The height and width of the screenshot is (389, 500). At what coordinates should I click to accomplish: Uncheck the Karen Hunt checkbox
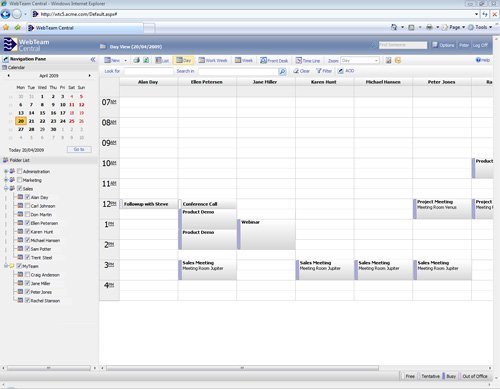pyautogui.click(x=28, y=231)
